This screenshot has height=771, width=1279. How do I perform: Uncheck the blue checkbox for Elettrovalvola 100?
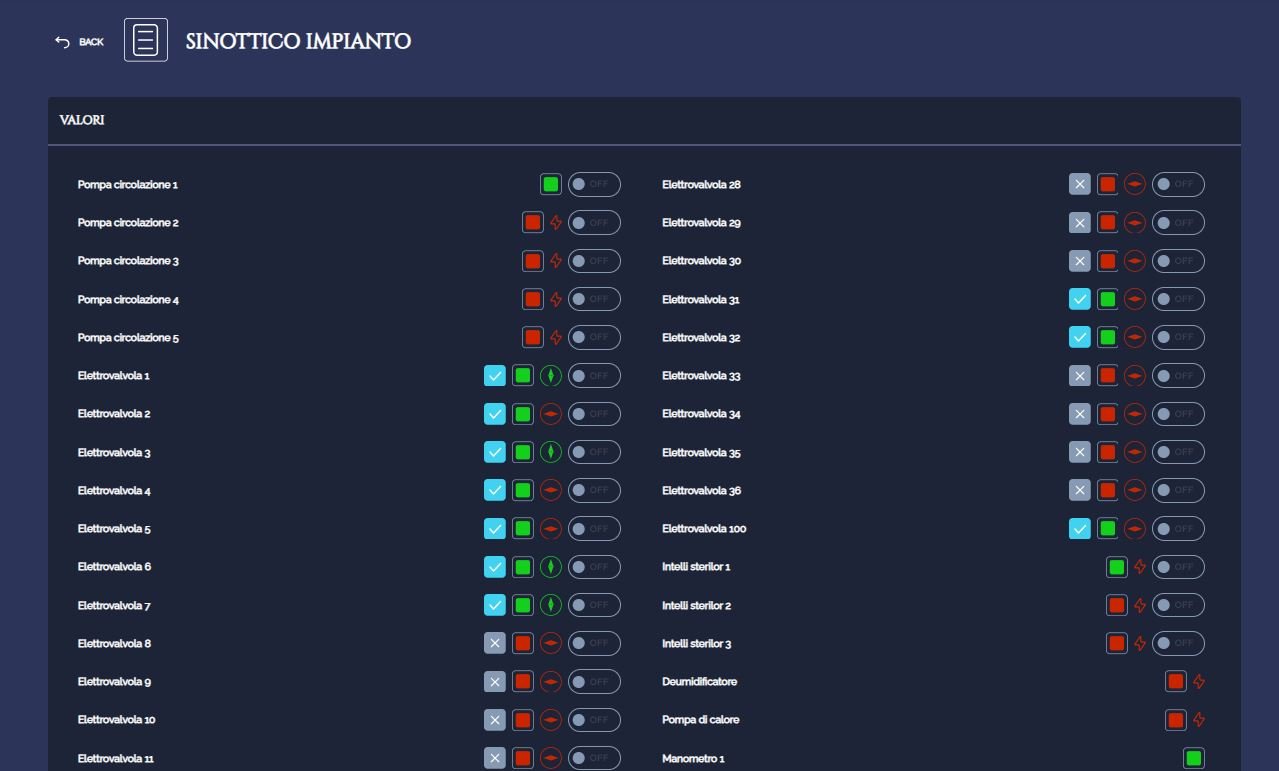[1080, 528]
